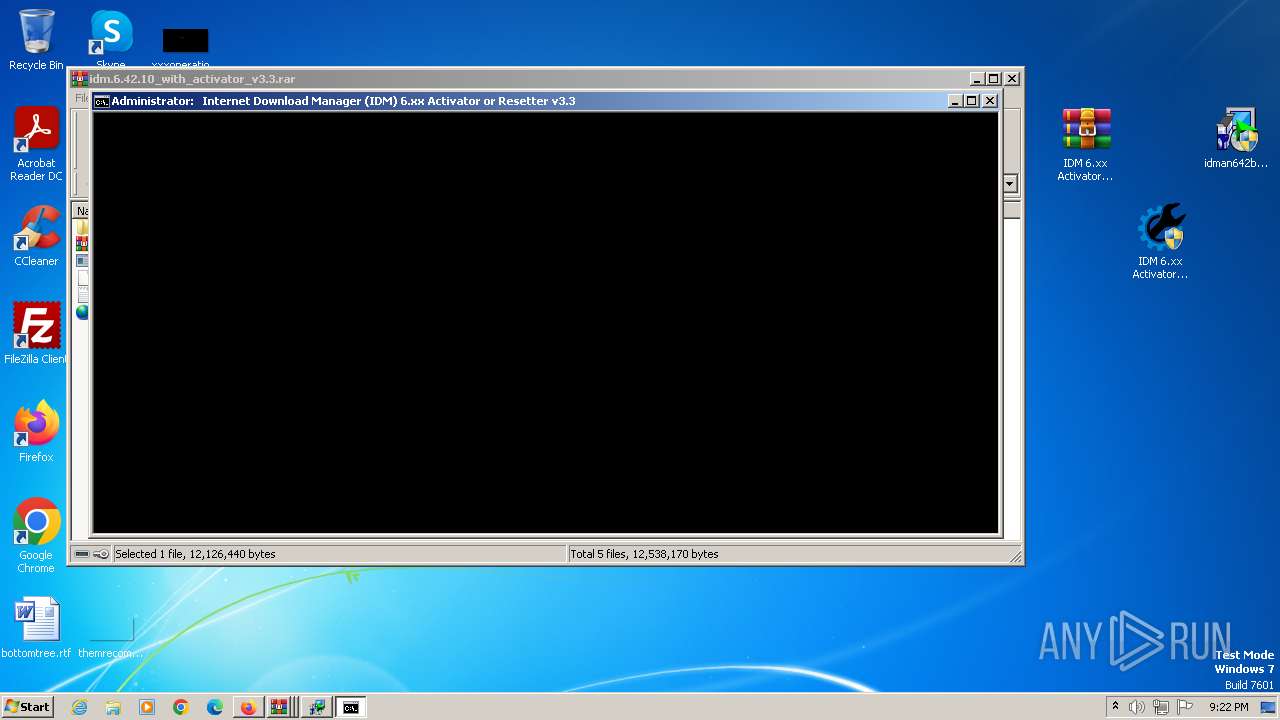Close the WinRAR archive window
The width and height of the screenshot is (1280, 720).
point(1012,79)
